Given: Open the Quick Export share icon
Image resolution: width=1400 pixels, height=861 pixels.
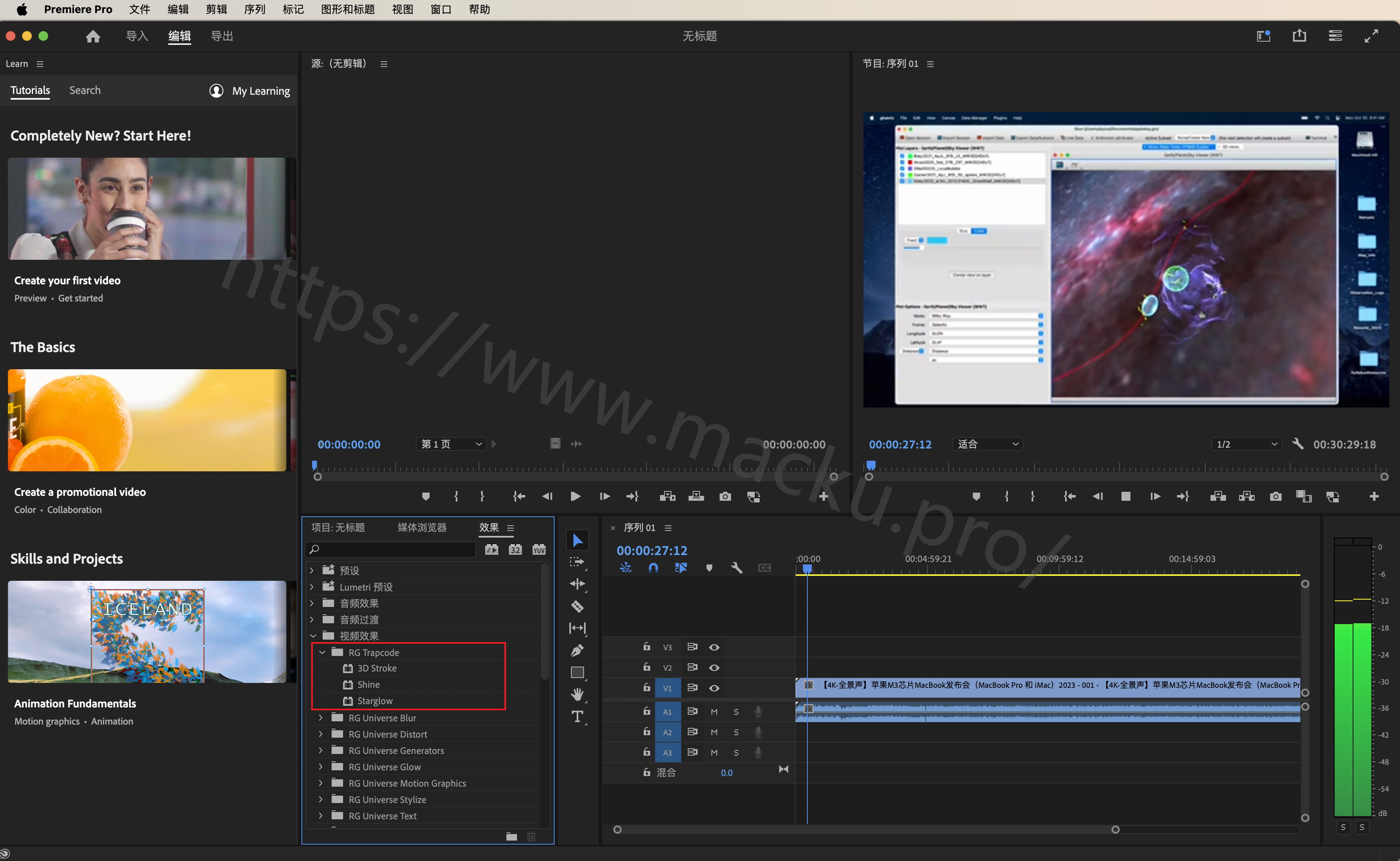Looking at the screenshot, I should 1299,36.
